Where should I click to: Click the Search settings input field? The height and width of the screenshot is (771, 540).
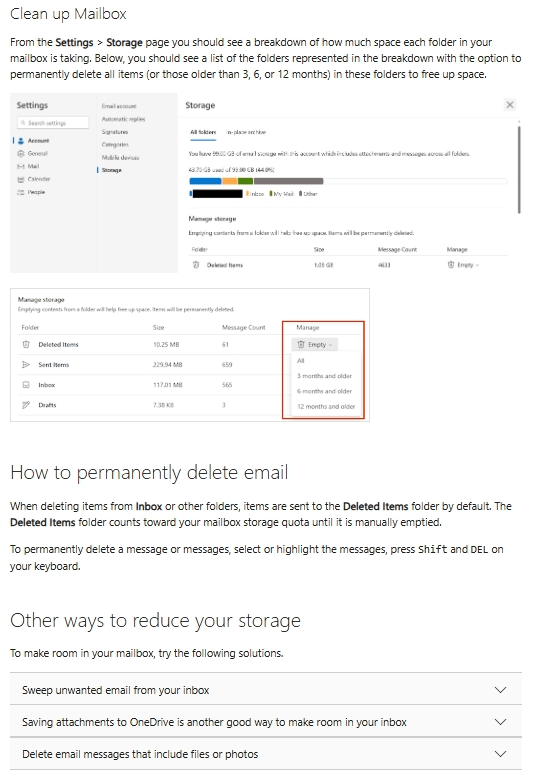[53, 123]
